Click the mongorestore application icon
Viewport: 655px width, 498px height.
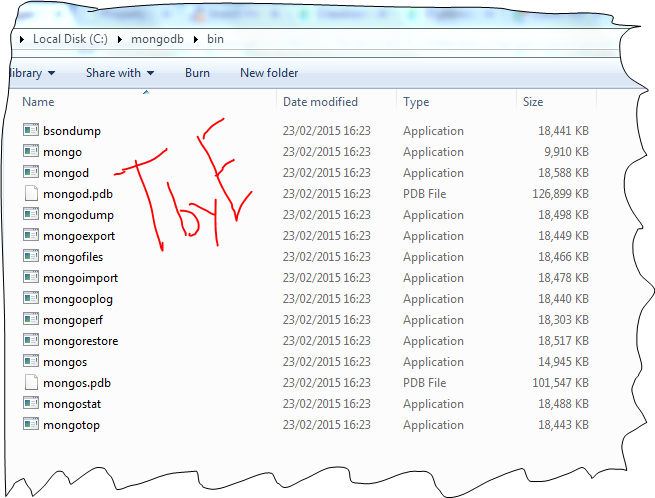point(31,340)
